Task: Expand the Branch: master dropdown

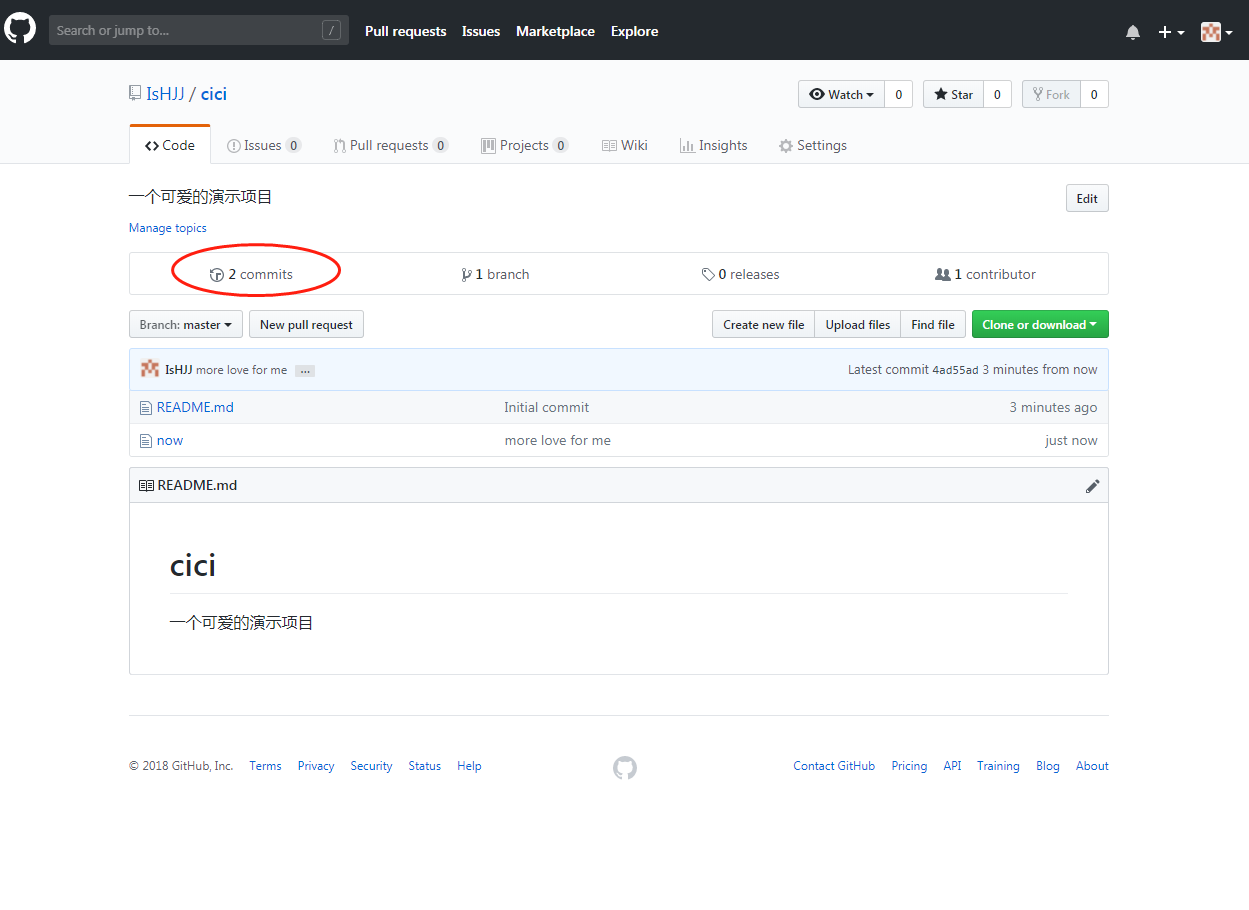Action: 186,324
